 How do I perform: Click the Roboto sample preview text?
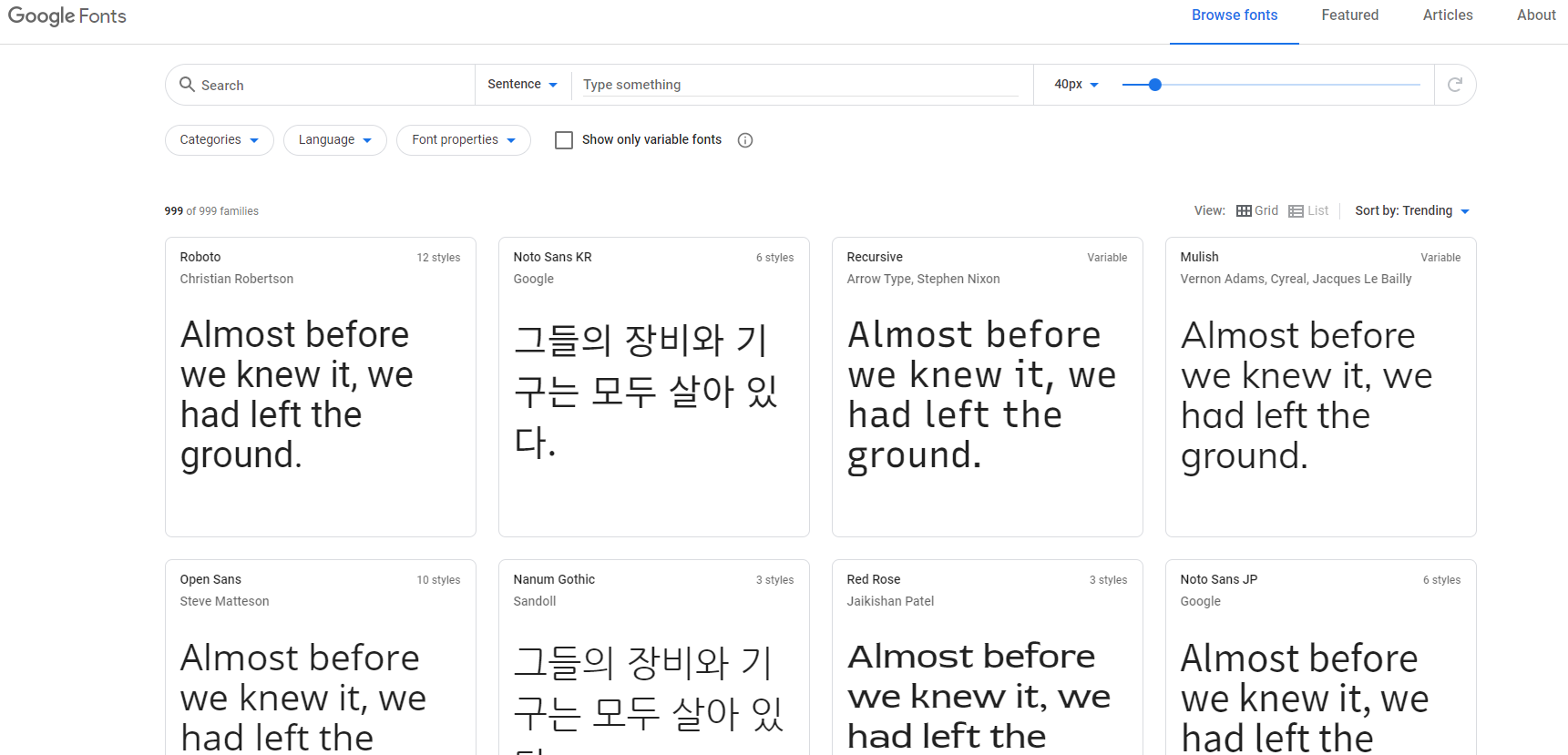pyautogui.click(x=297, y=395)
